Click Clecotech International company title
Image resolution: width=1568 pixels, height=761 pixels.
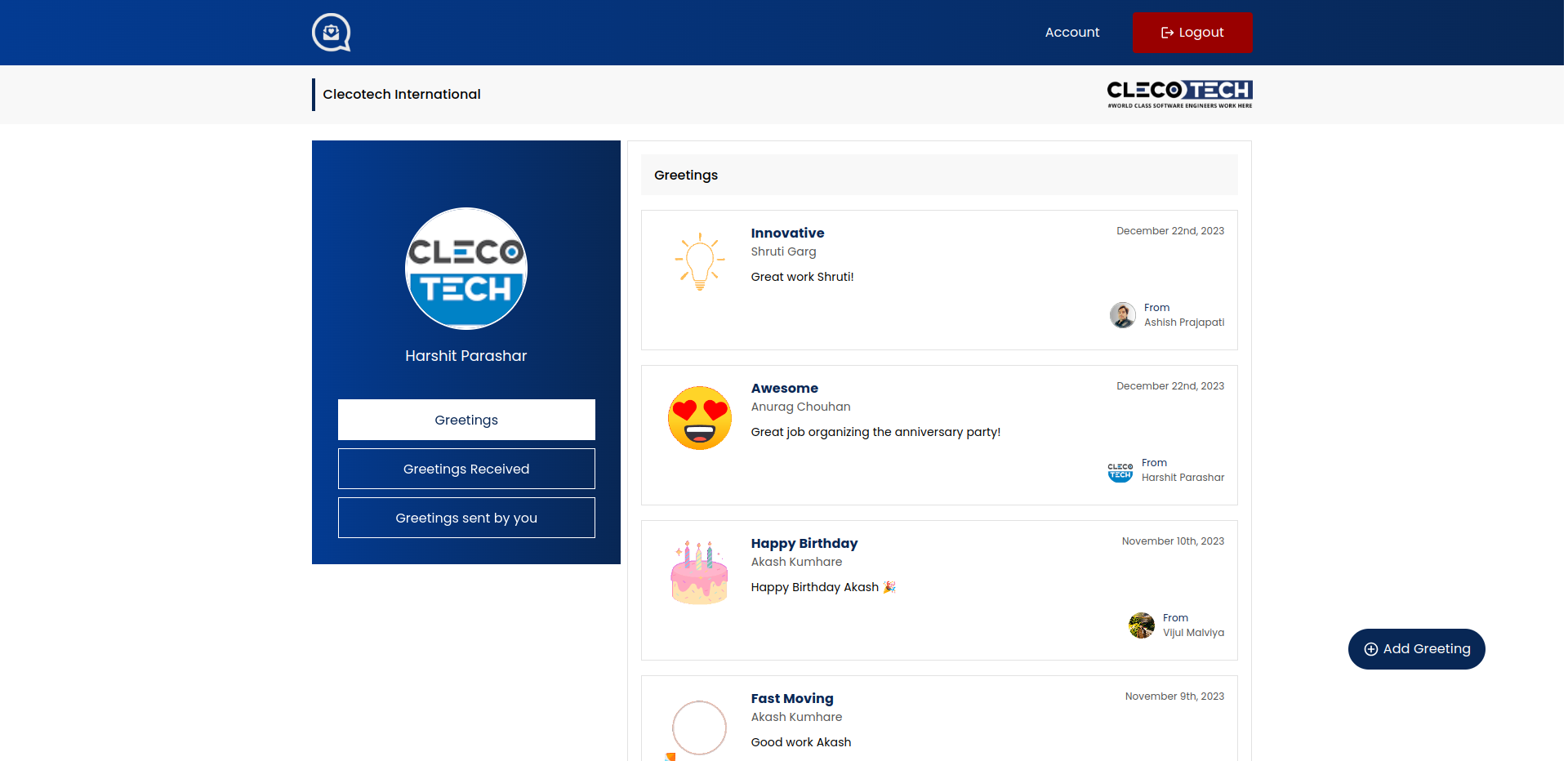click(402, 94)
